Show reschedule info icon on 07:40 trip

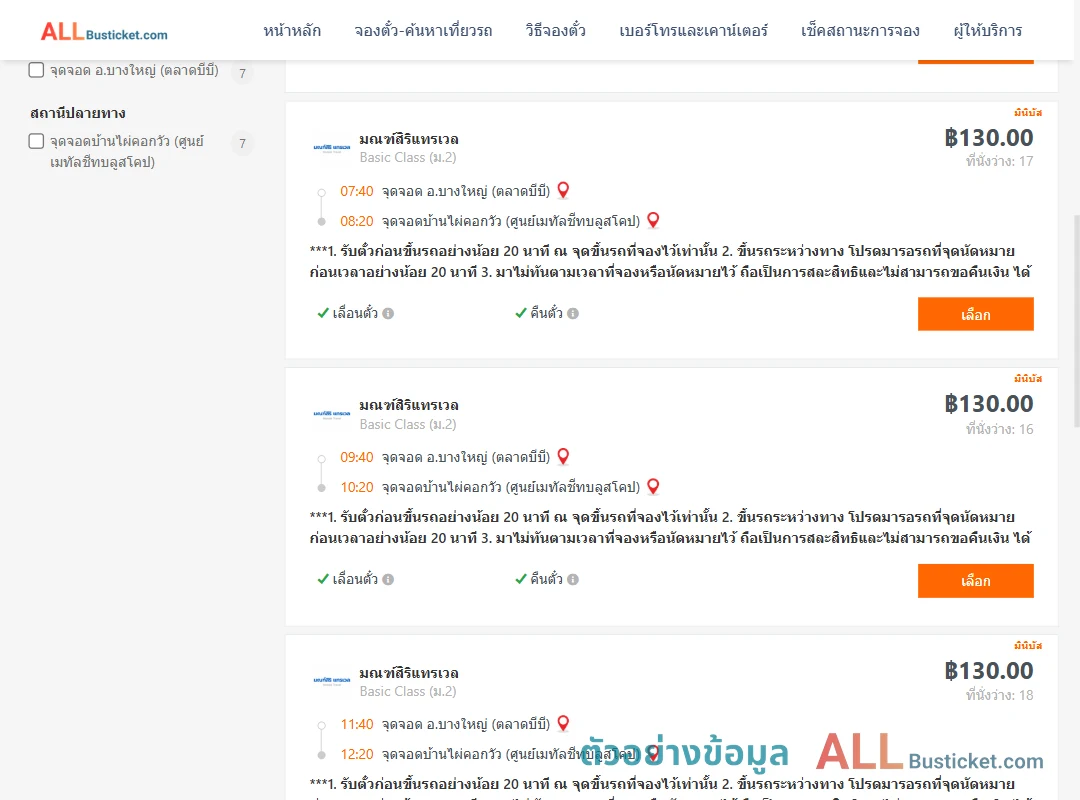(x=388, y=314)
